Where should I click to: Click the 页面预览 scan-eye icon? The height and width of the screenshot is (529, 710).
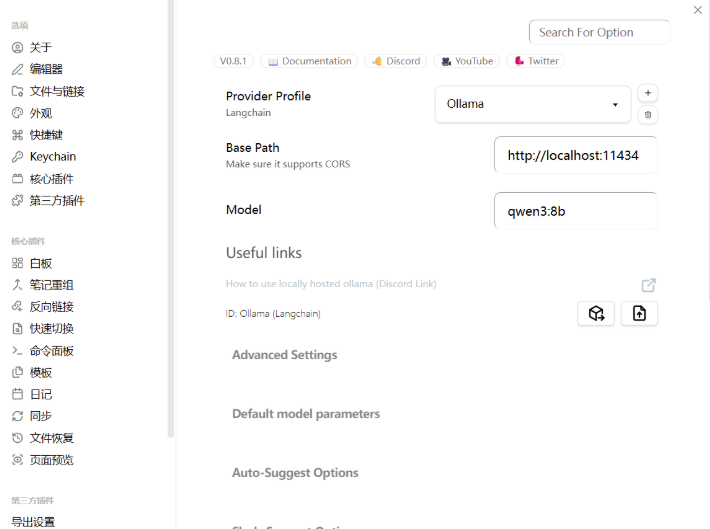tap(17, 460)
